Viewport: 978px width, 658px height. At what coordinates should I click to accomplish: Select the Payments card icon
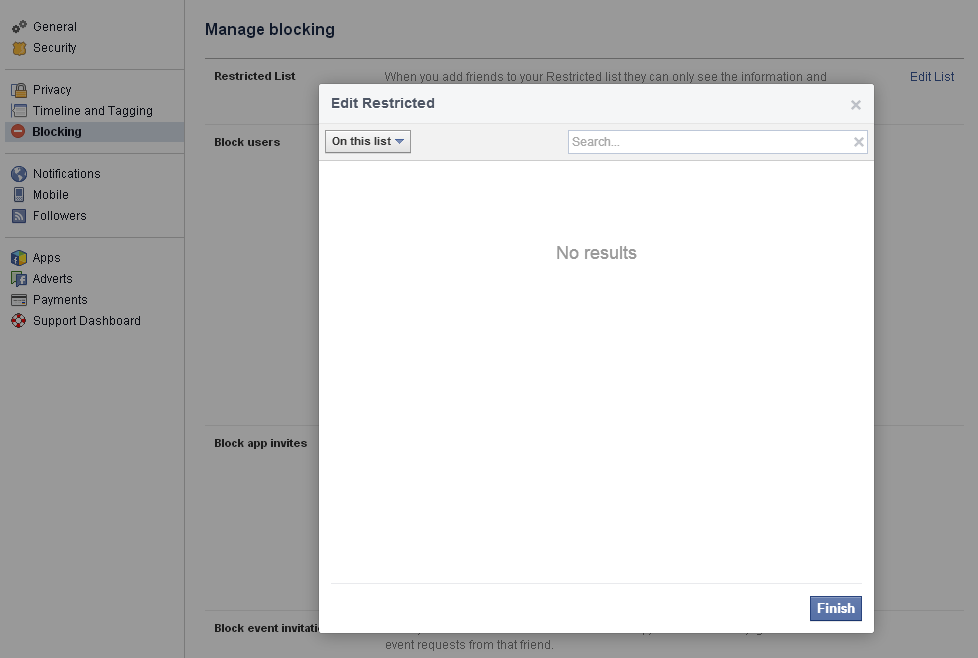pyautogui.click(x=19, y=299)
